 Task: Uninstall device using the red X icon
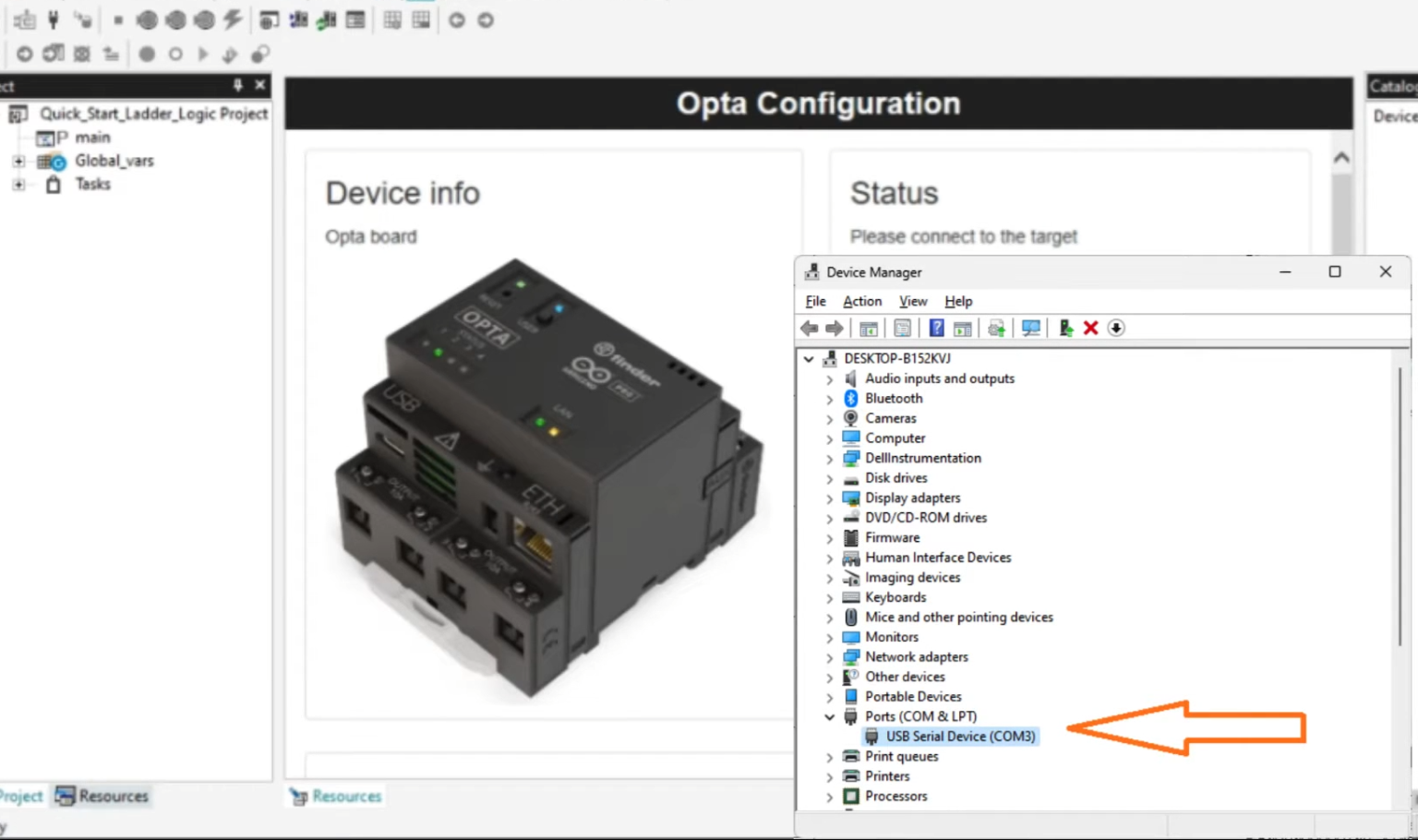pyautogui.click(x=1090, y=328)
